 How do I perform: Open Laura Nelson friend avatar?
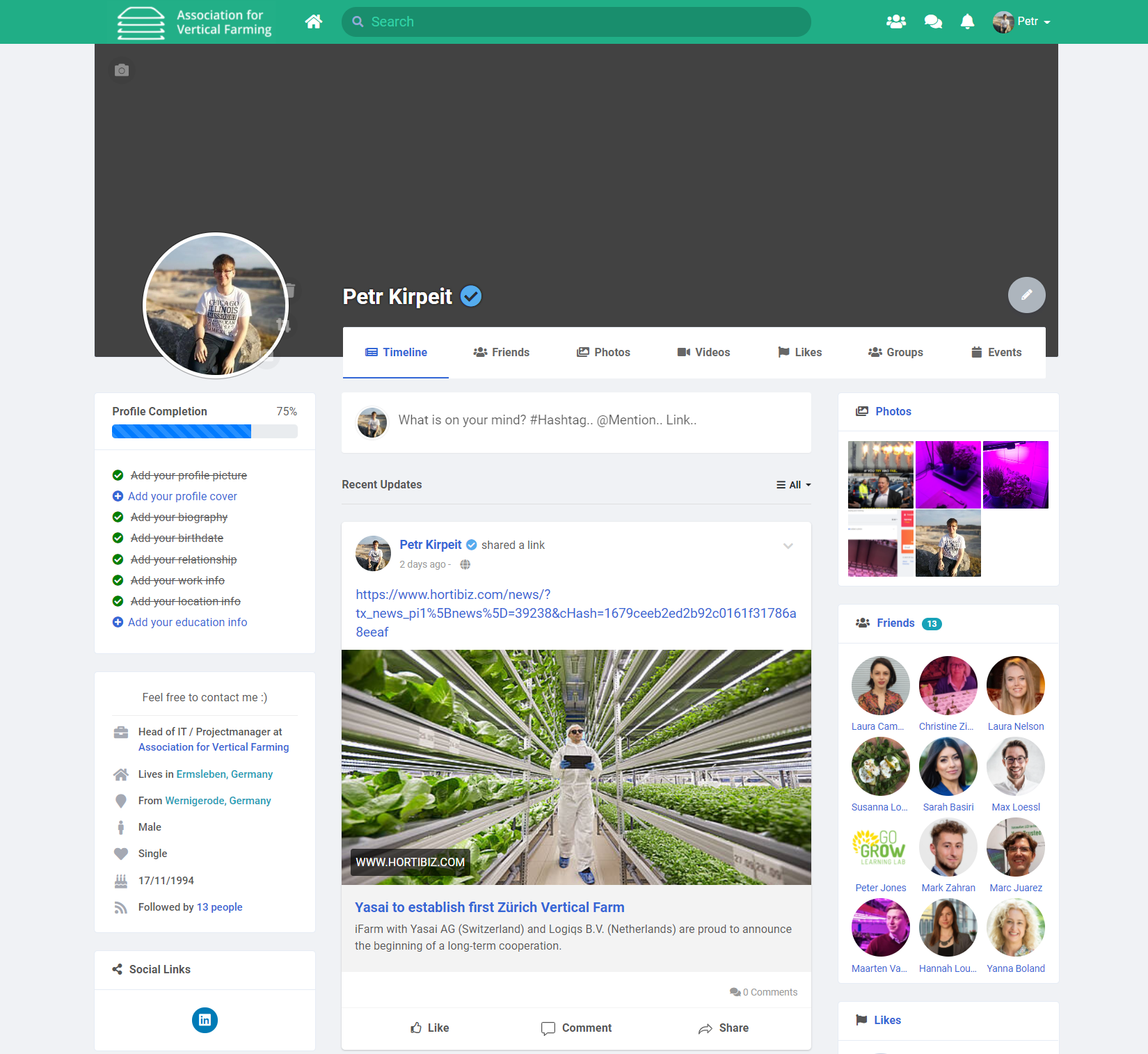click(1016, 686)
